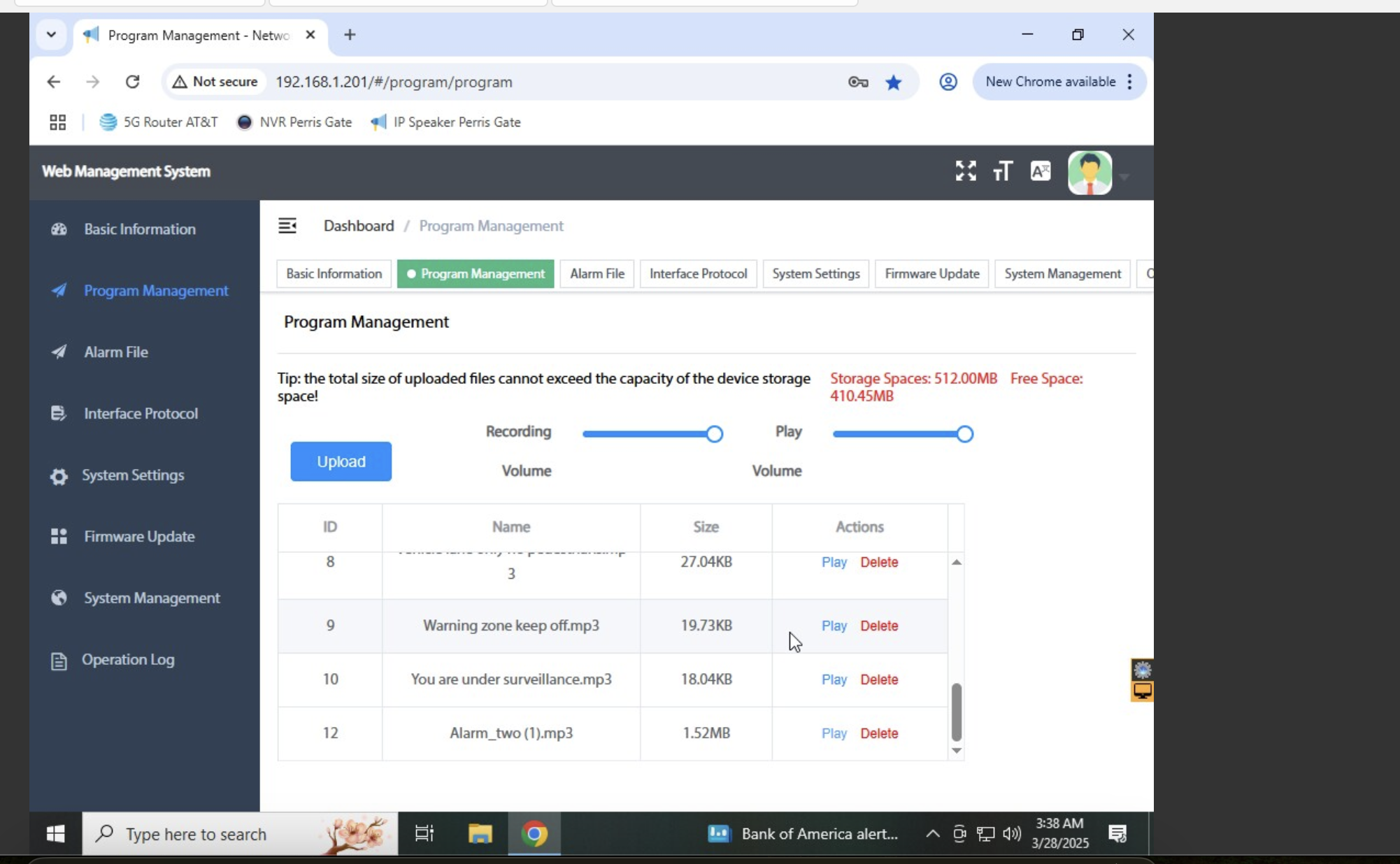
Task: Click the Firmware Update sidebar icon
Action: click(x=59, y=536)
